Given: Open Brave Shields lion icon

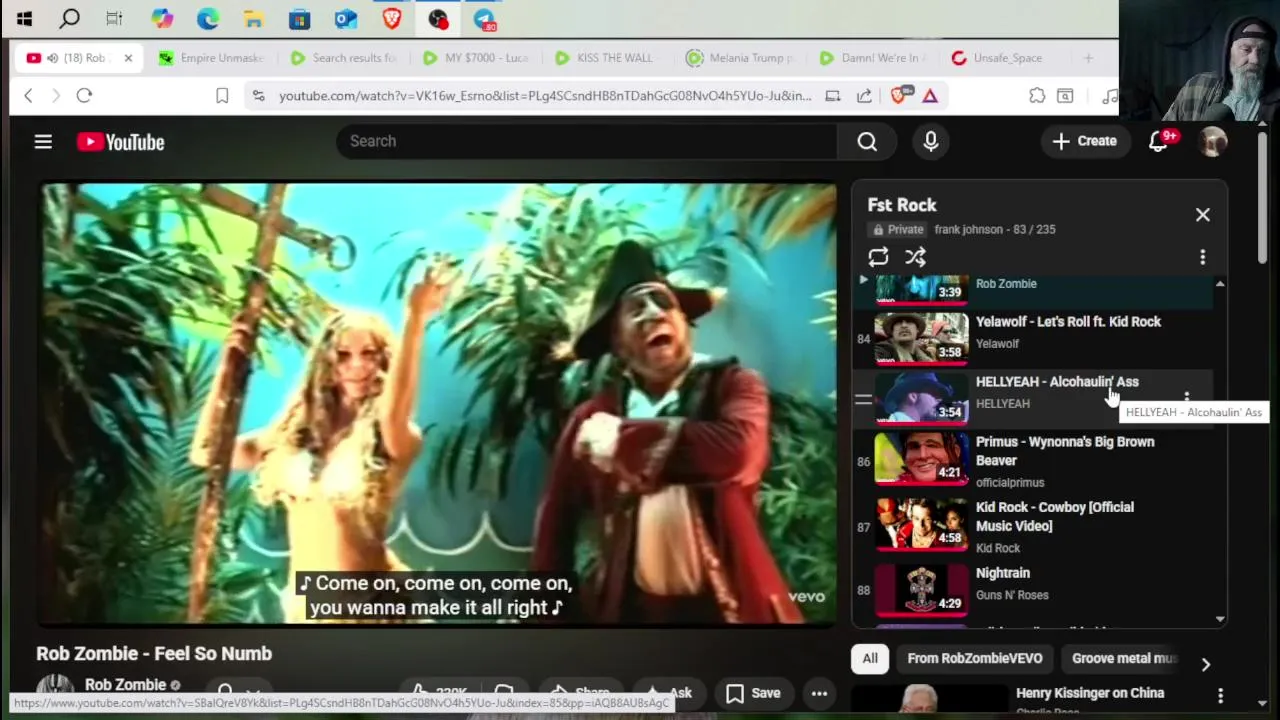Looking at the screenshot, I should [899, 96].
